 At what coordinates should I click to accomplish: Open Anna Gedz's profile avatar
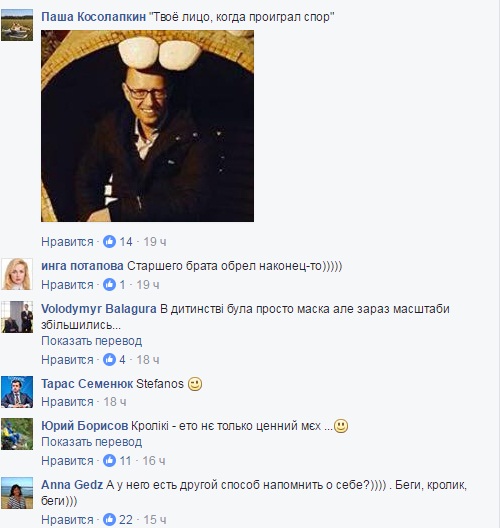pyautogui.click(x=17, y=493)
